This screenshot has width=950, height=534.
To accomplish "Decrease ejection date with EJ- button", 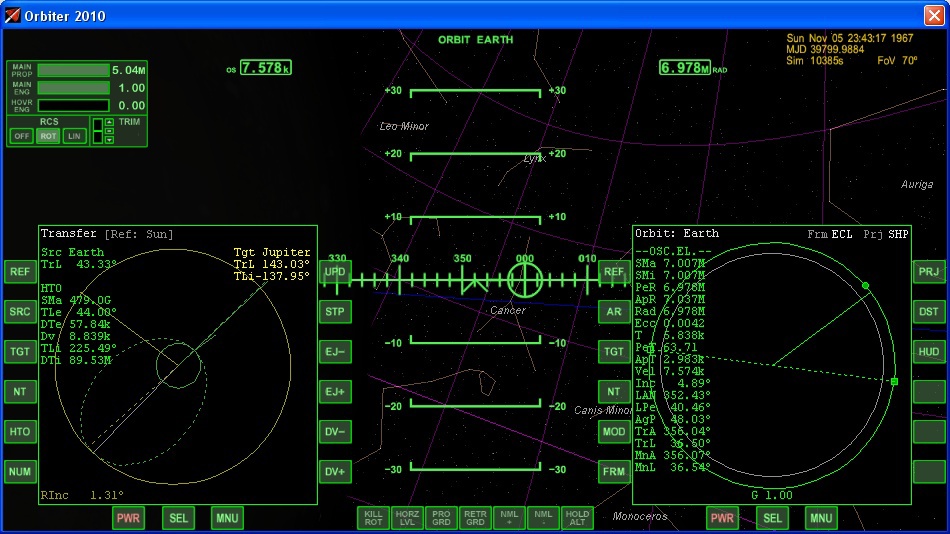I will [x=335, y=352].
